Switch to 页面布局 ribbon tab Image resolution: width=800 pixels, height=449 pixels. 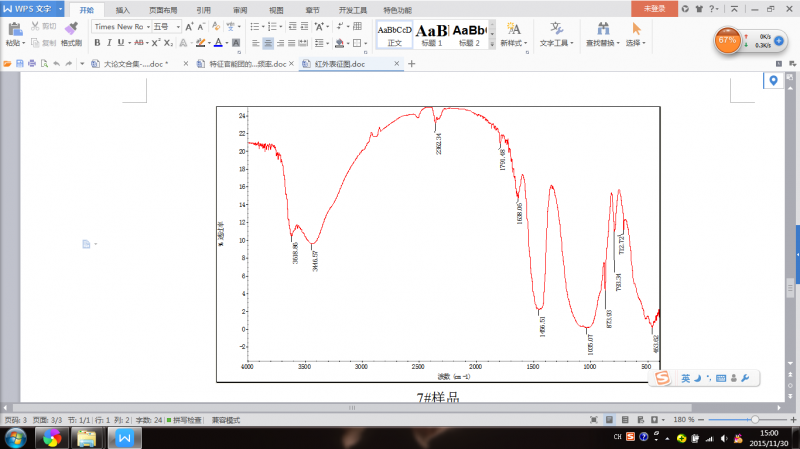click(163, 10)
